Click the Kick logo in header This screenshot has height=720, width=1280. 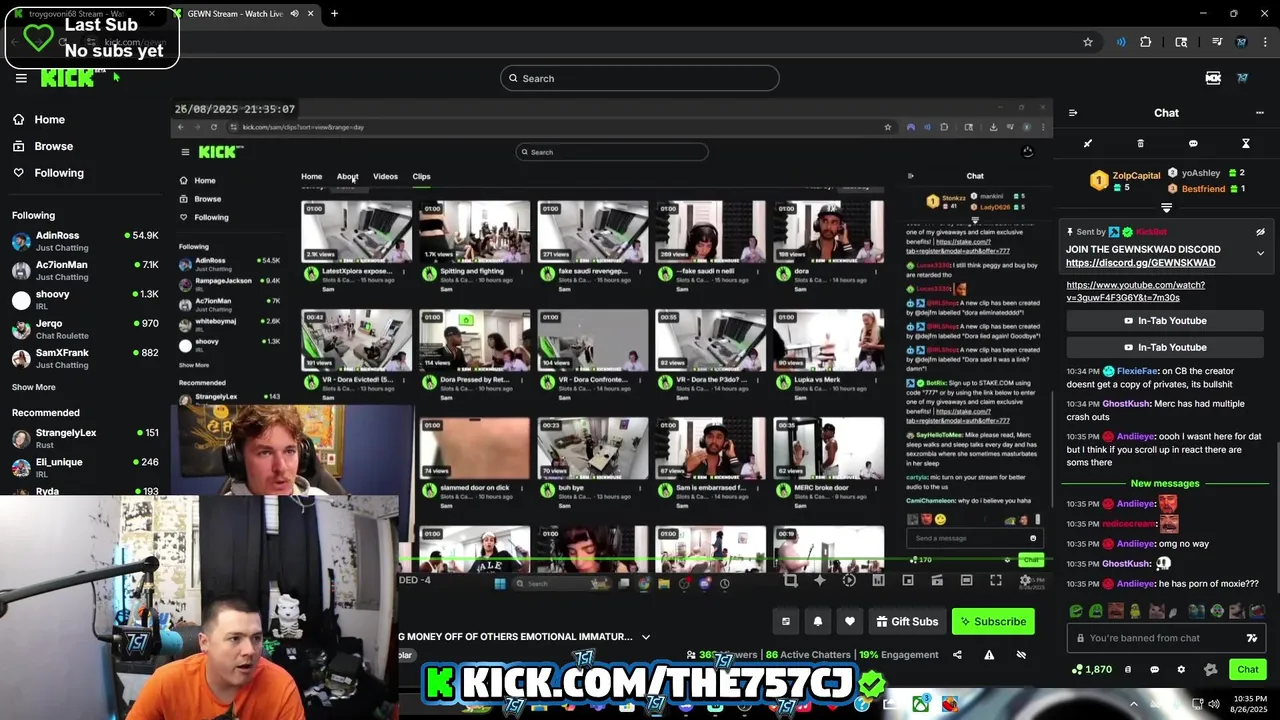coord(68,78)
